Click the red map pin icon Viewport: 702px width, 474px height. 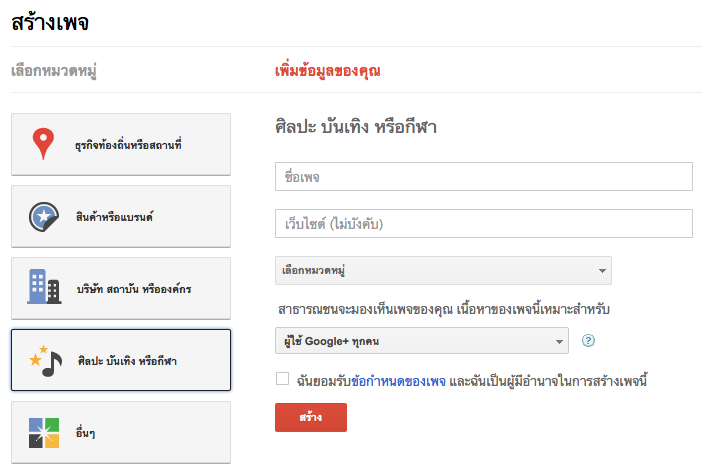[x=43, y=144]
